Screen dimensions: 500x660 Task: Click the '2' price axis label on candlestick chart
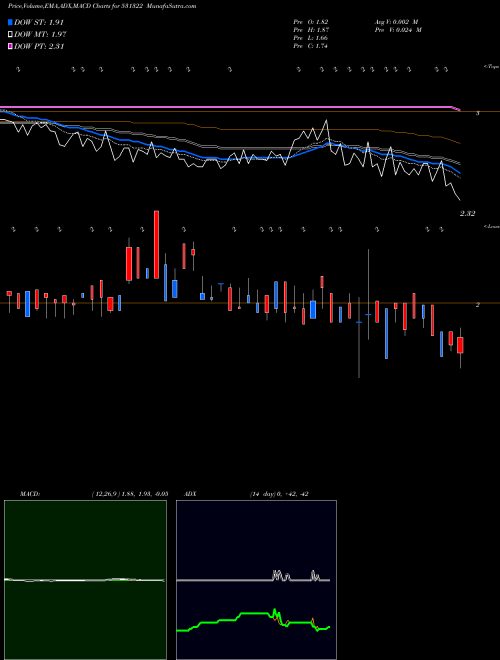coord(478,305)
